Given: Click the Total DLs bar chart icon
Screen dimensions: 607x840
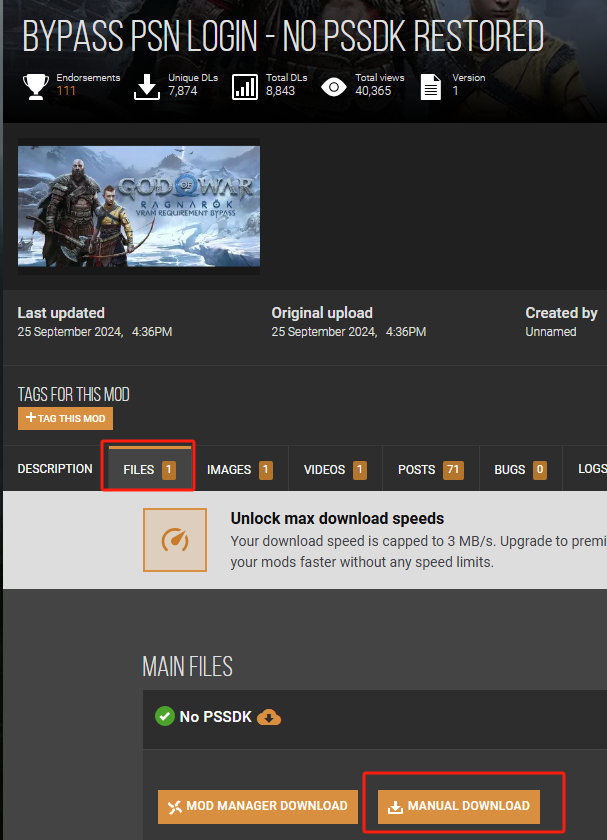Looking at the screenshot, I should (x=245, y=86).
